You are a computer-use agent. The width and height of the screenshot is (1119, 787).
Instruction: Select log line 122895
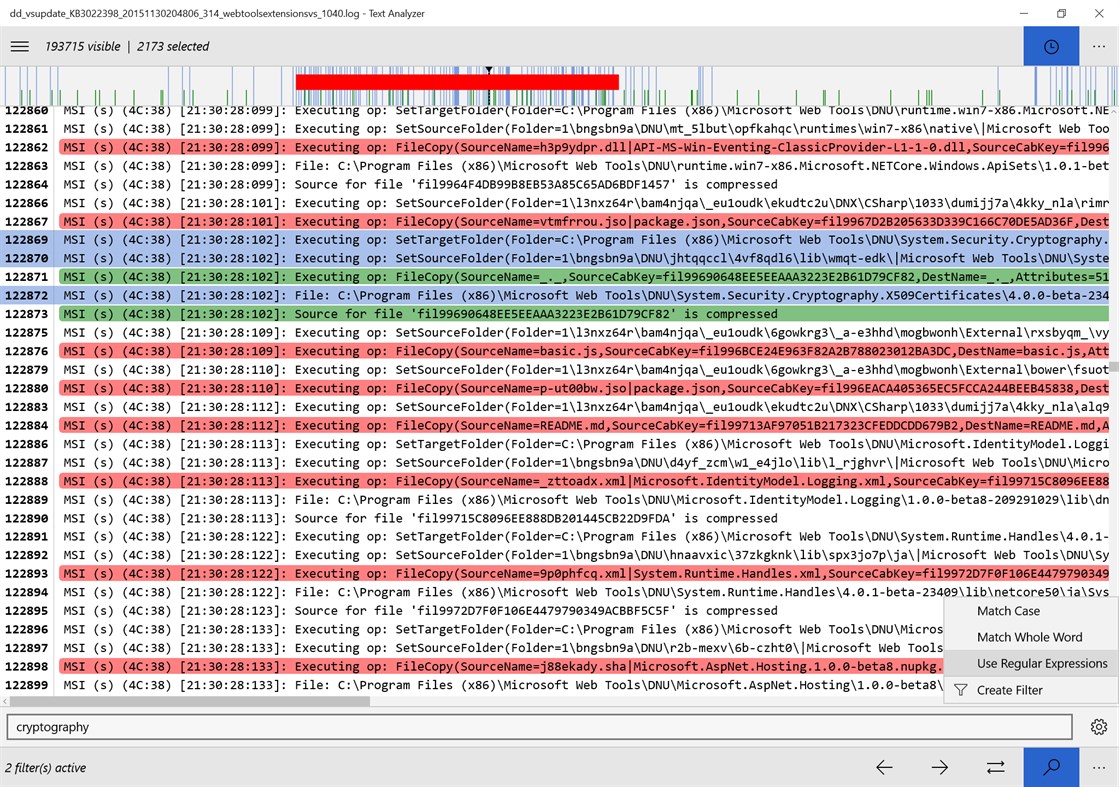tap(471, 611)
